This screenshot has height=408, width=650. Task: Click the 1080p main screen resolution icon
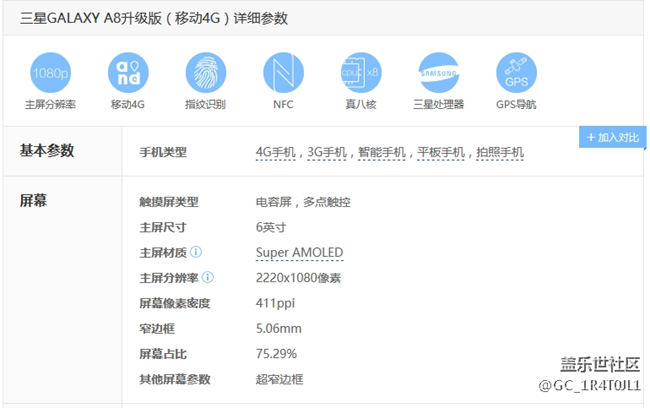point(50,73)
